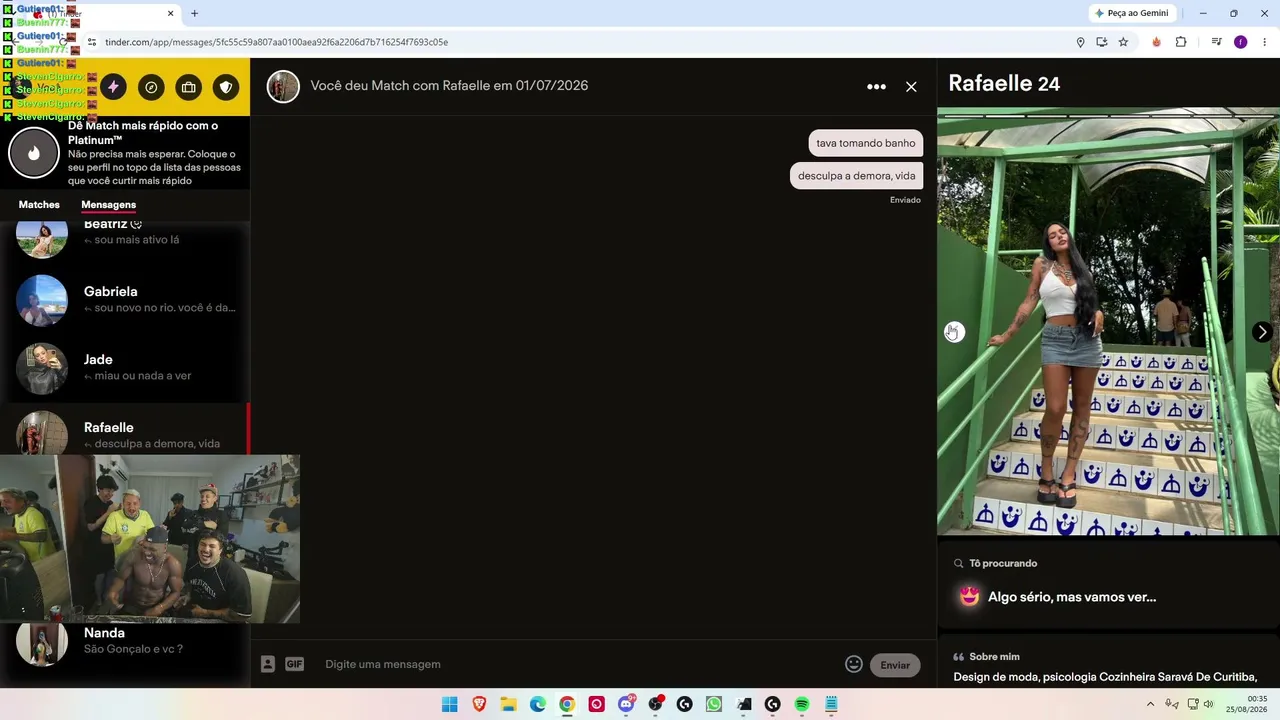
Task: Click the volume icon in system tray
Action: click(x=1208, y=705)
